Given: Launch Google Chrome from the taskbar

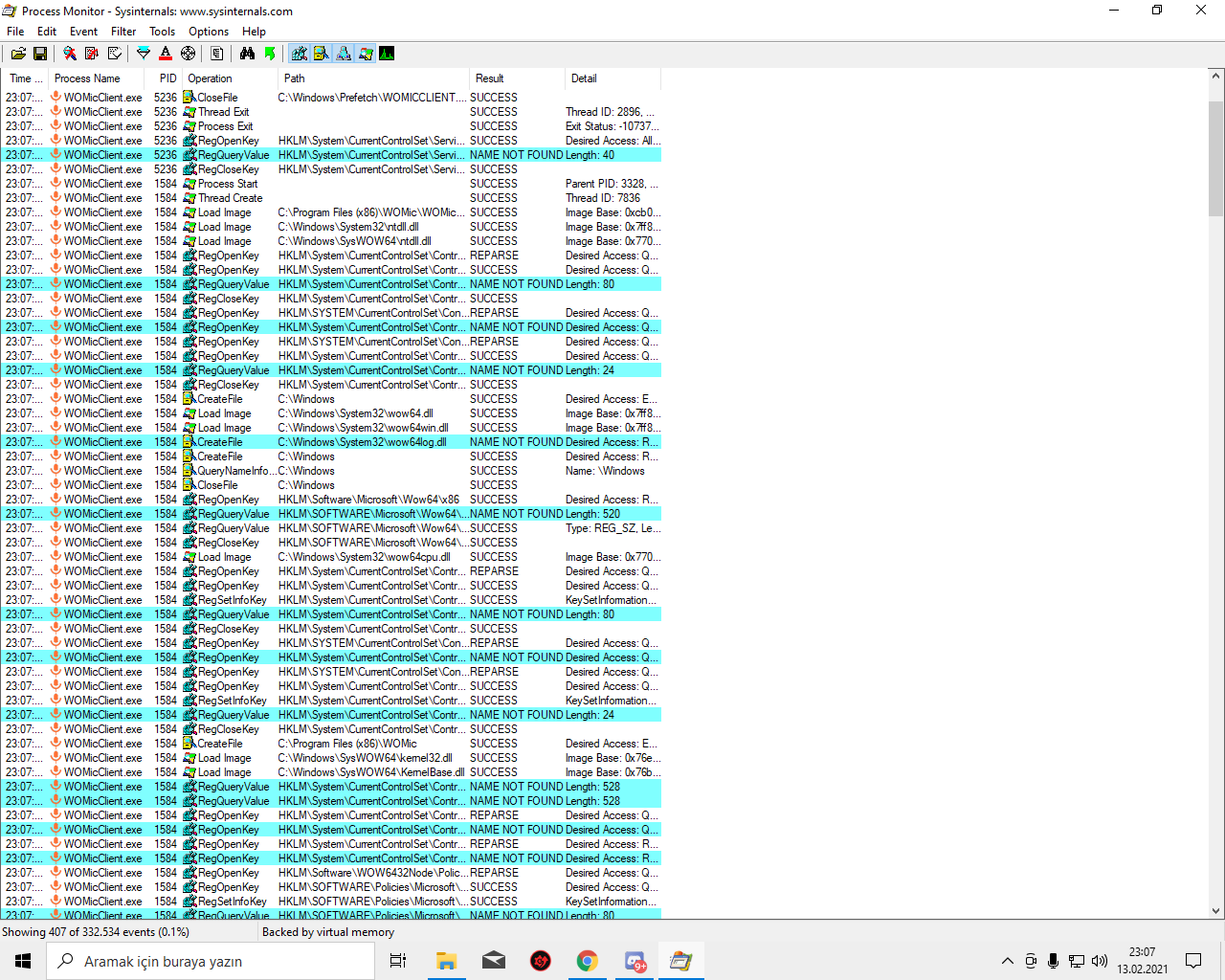Looking at the screenshot, I should click(588, 961).
